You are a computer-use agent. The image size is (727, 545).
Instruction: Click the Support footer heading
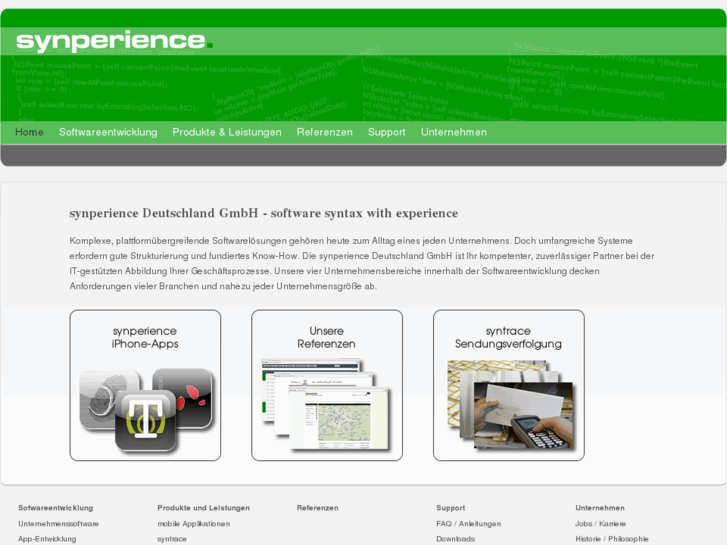click(451, 508)
